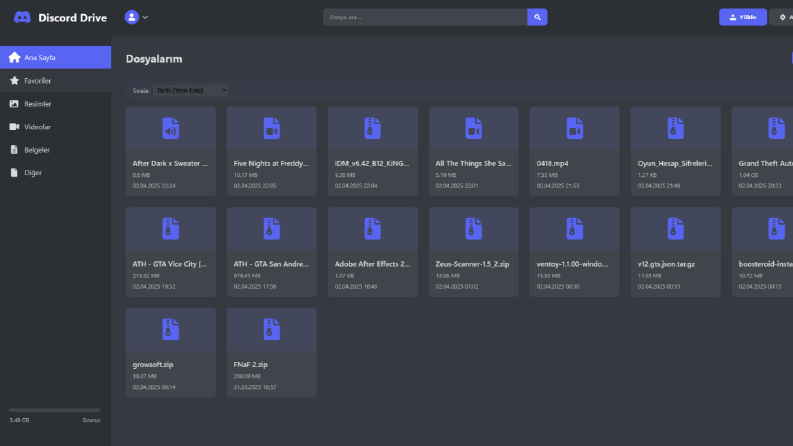This screenshot has height=446, width=793.
Task: Click the home icon in sidebar
Action: (x=14, y=57)
